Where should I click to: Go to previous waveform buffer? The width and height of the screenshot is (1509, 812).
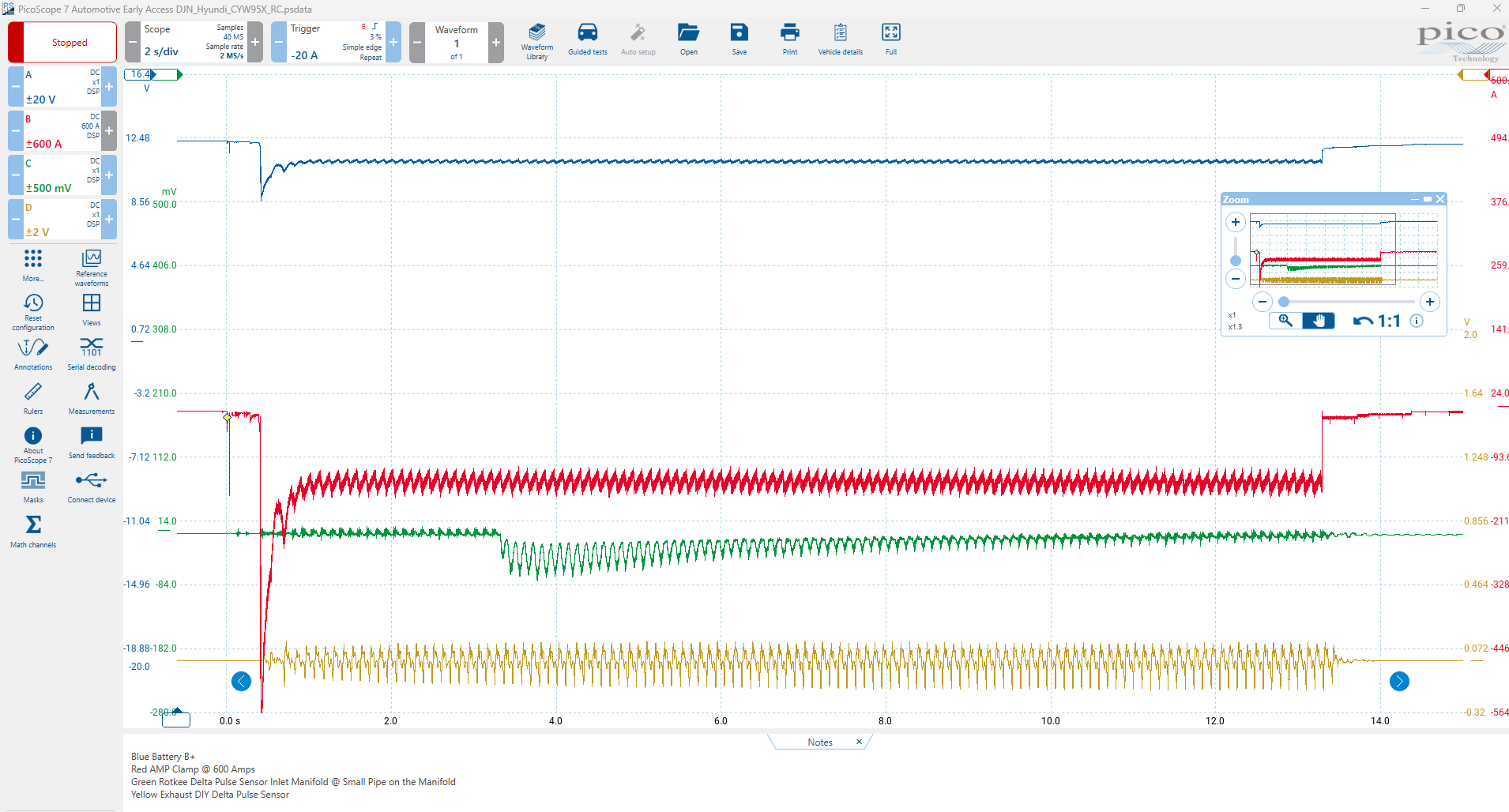(x=417, y=42)
